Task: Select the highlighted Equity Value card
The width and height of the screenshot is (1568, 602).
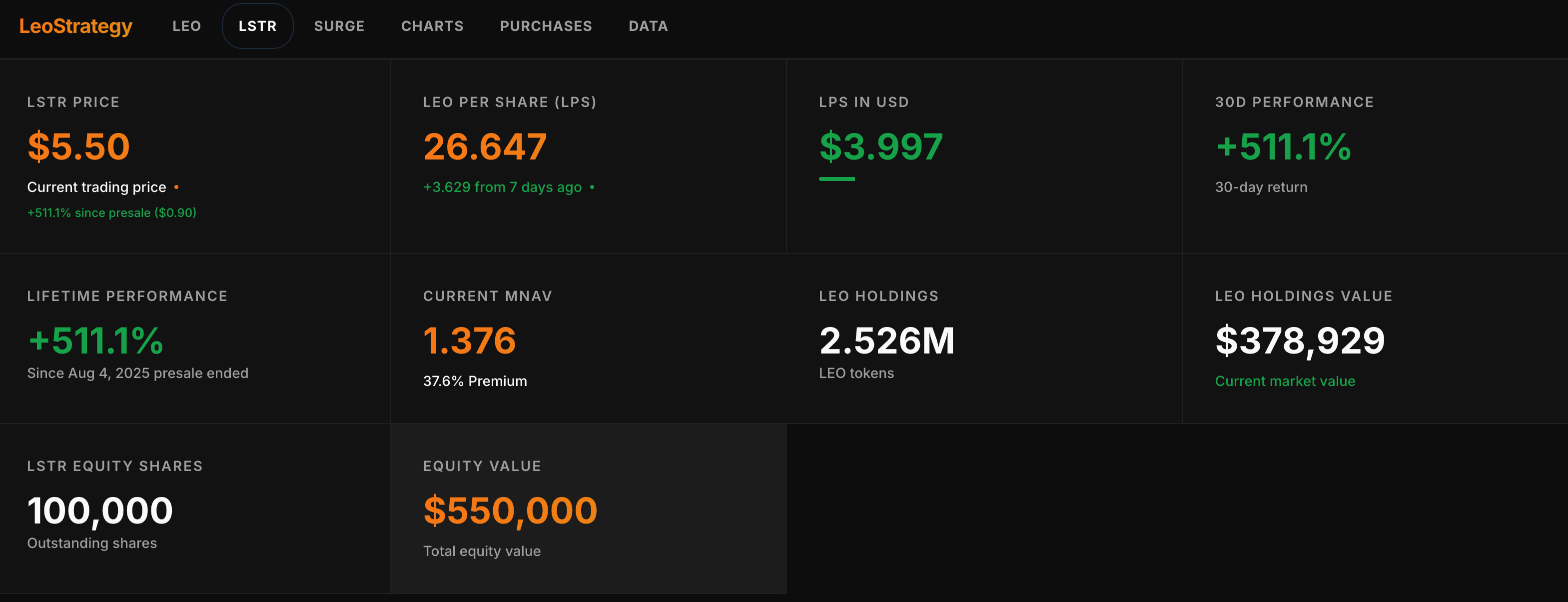Action: 588,509
